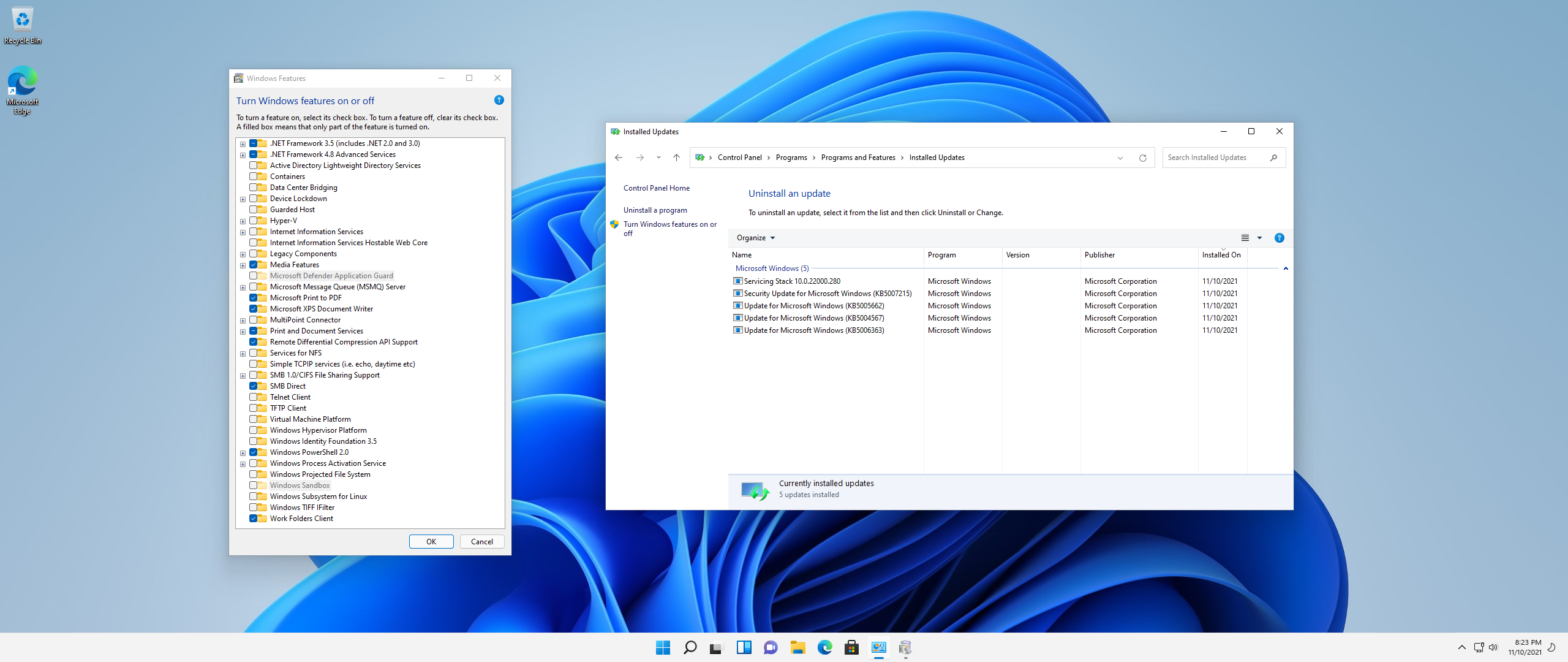
Task: Click the Programs breadcrumb
Action: click(x=791, y=158)
